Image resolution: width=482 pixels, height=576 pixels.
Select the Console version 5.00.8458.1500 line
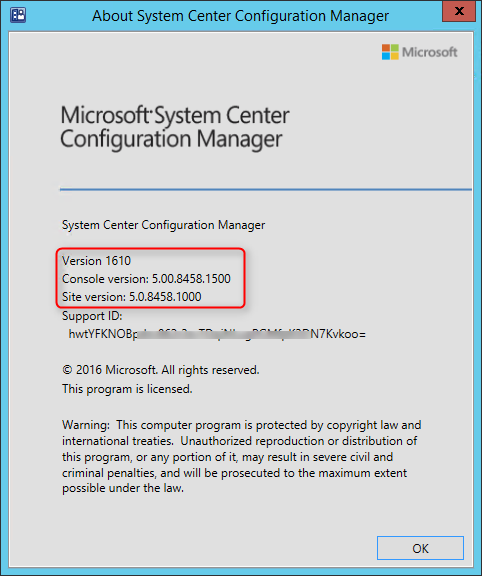coord(146,279)
